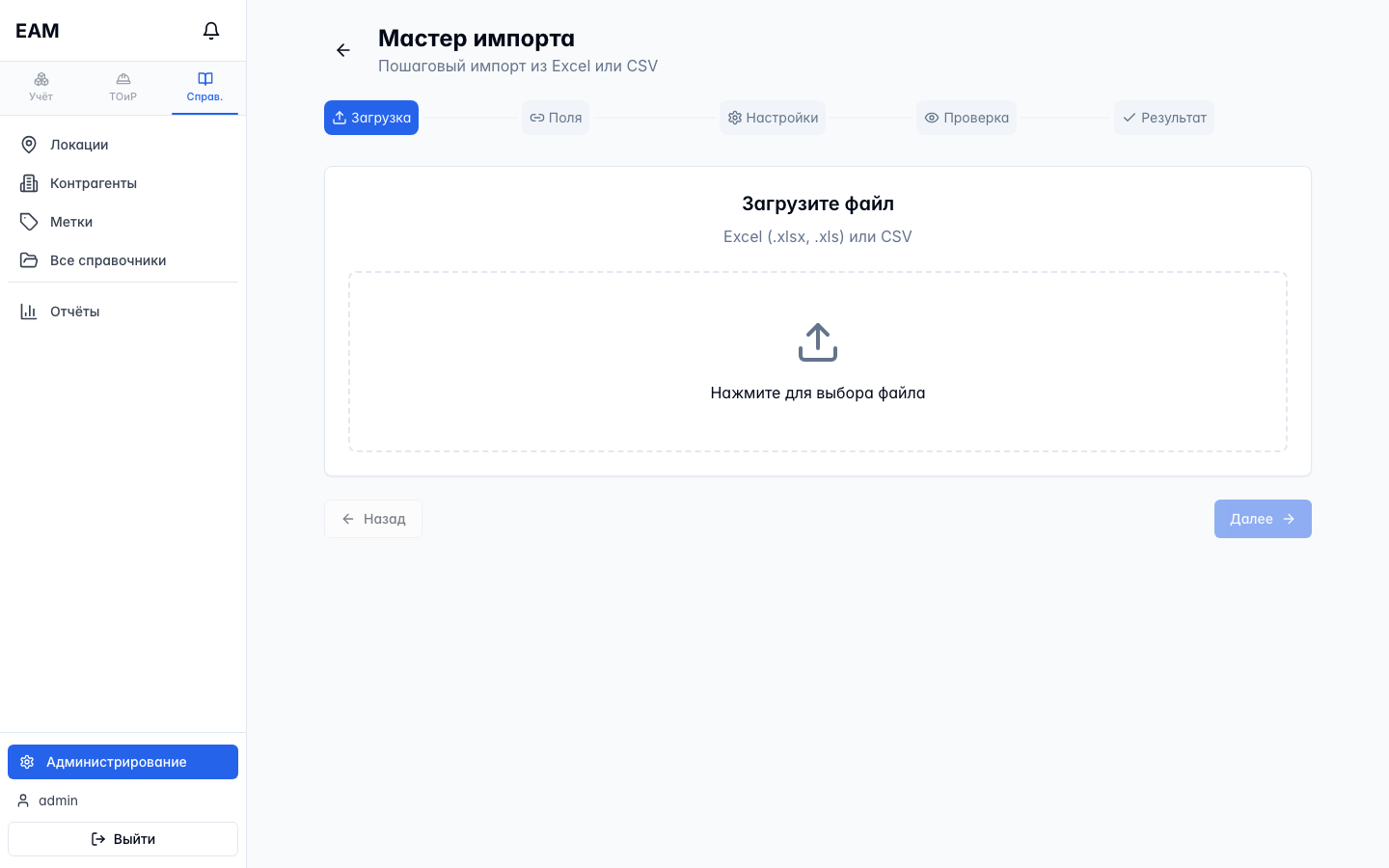
Task: Click the 'Мастер импорта' heading
Action: coord(477,39)
